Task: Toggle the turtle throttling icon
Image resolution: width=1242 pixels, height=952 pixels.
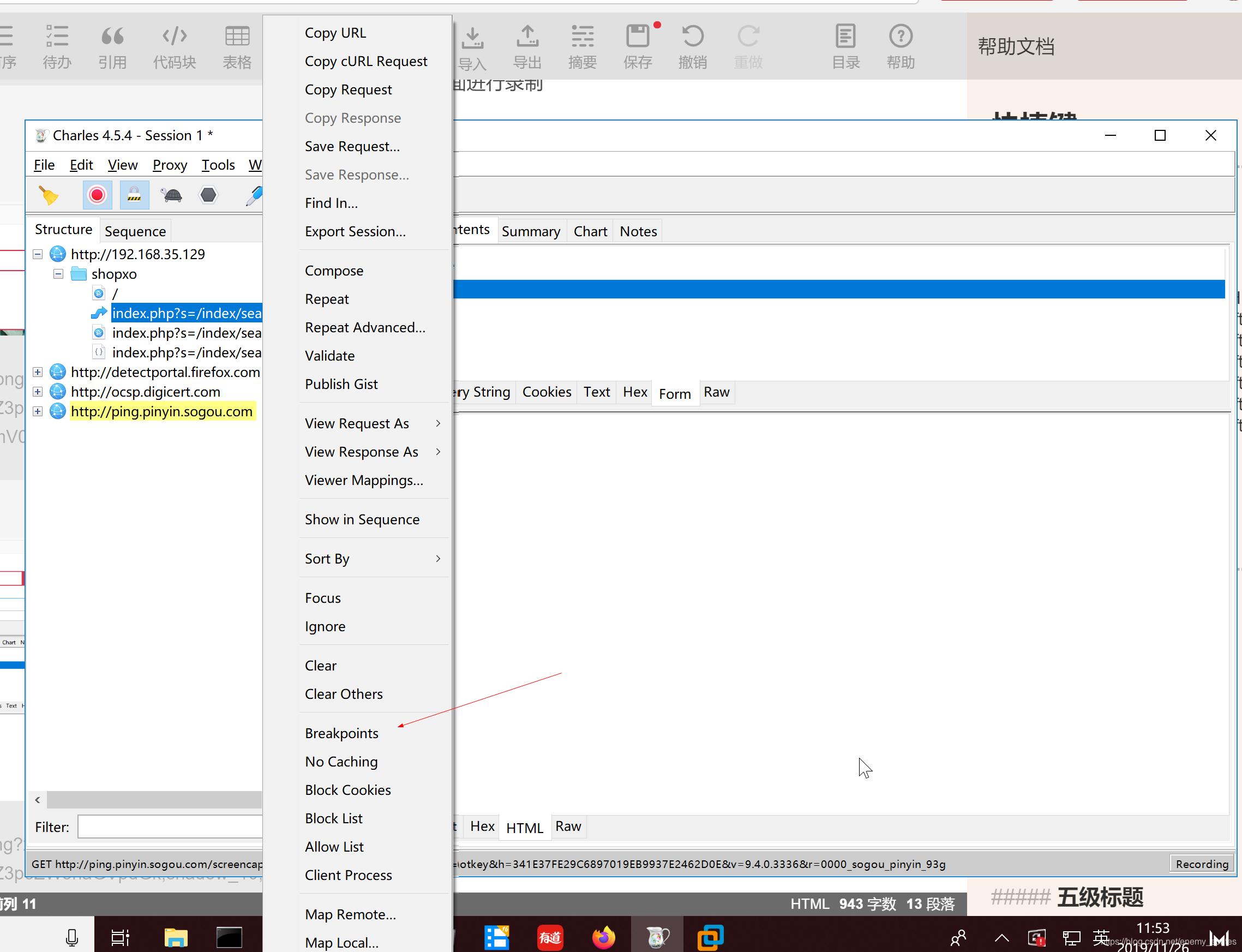Action: [171, 195]
